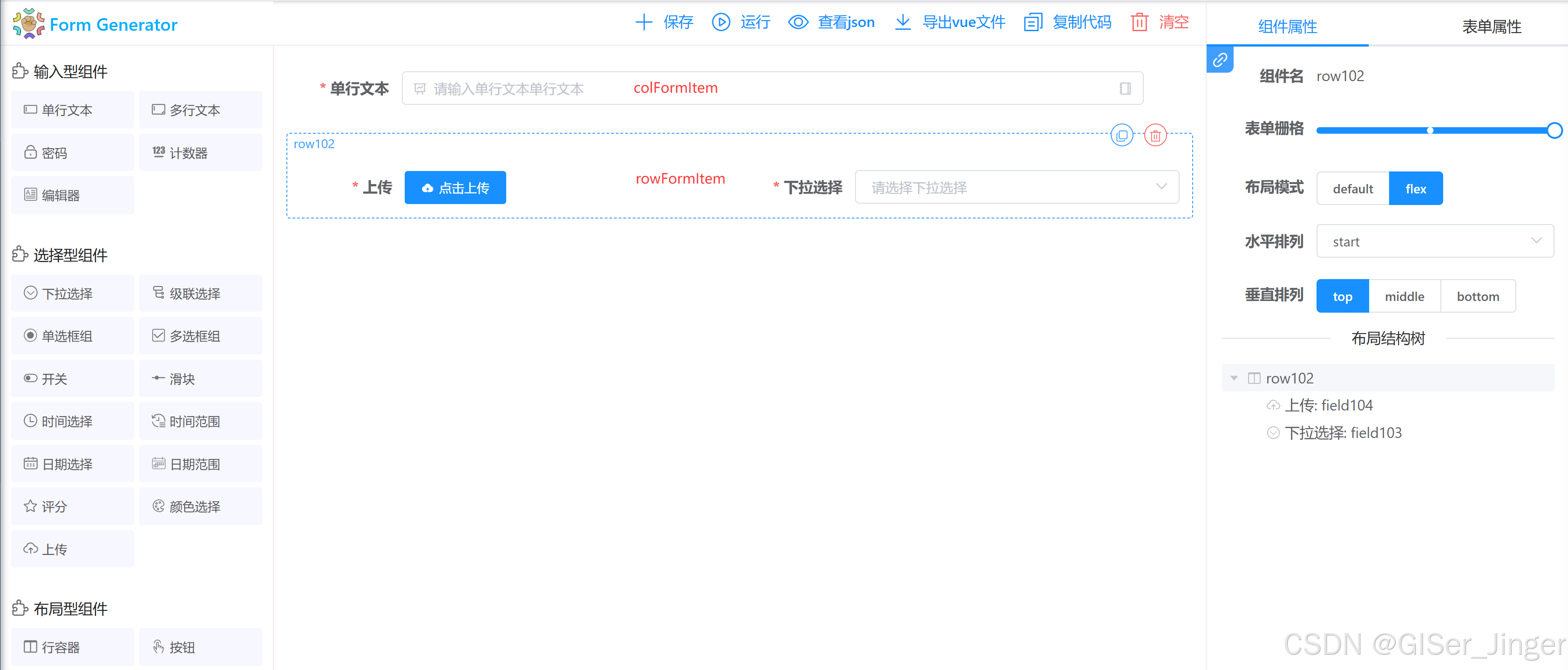Click the copy icon on row102 container

[x=1121, y=135]
